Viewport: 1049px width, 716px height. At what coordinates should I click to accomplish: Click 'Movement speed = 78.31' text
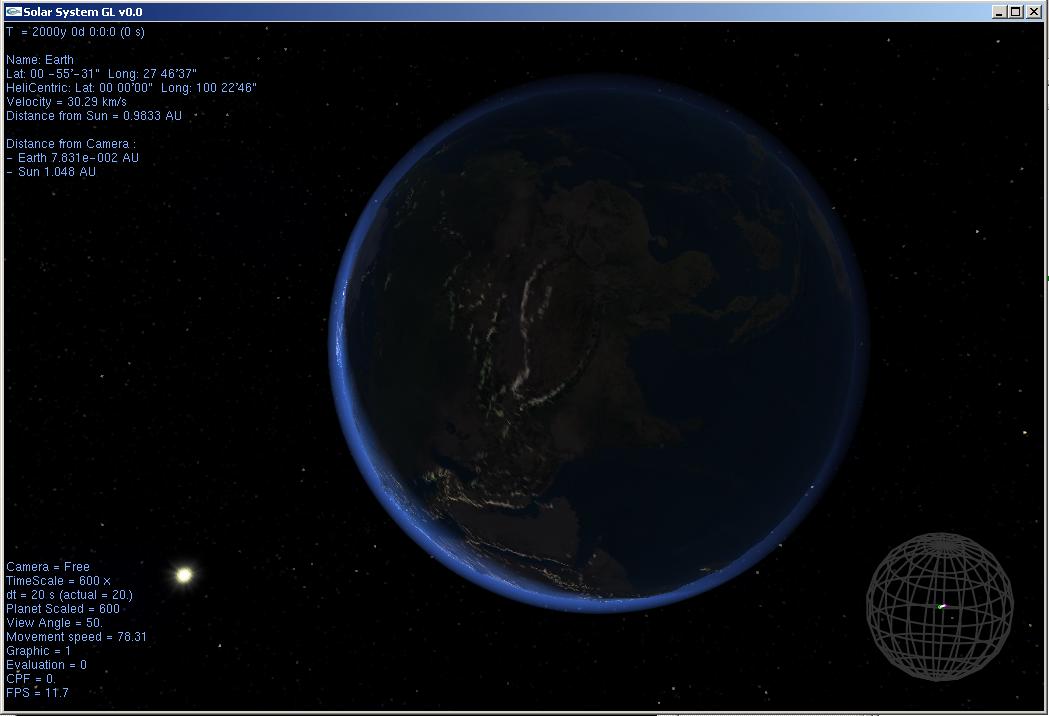76,637
